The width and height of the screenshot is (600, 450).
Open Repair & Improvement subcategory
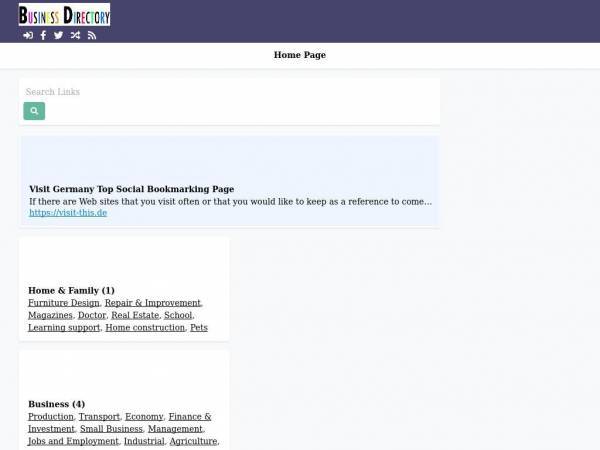coord(153,303)
